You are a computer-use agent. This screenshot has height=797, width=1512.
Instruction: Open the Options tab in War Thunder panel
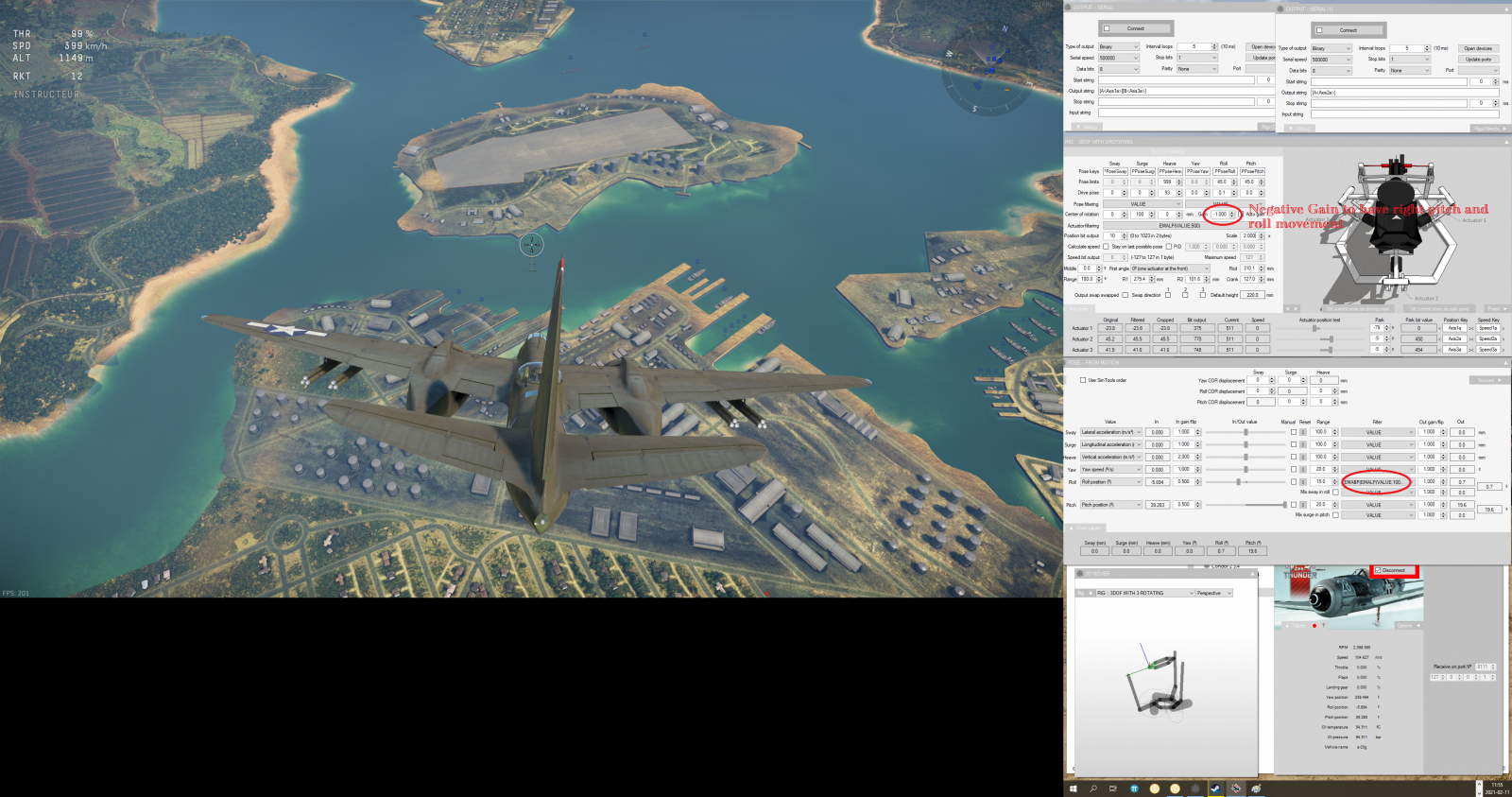coord(1408,625)
